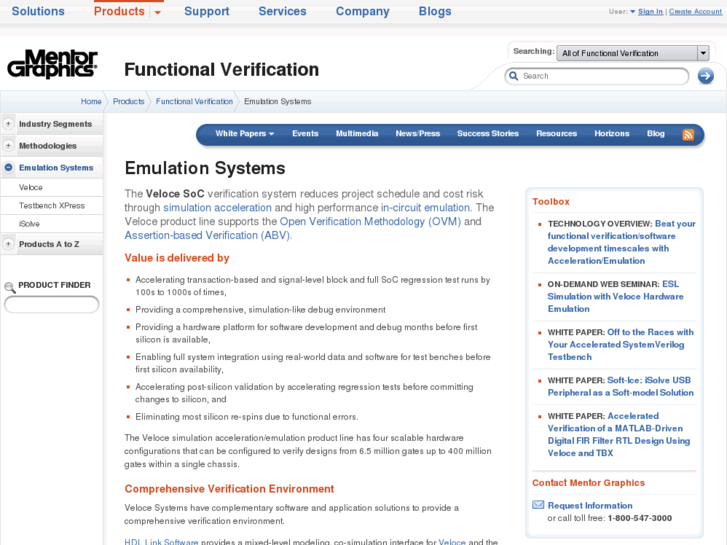Open the Beat your functional verification overview link
The height and width of the screenshot is (545, 727).
[621, 242]
